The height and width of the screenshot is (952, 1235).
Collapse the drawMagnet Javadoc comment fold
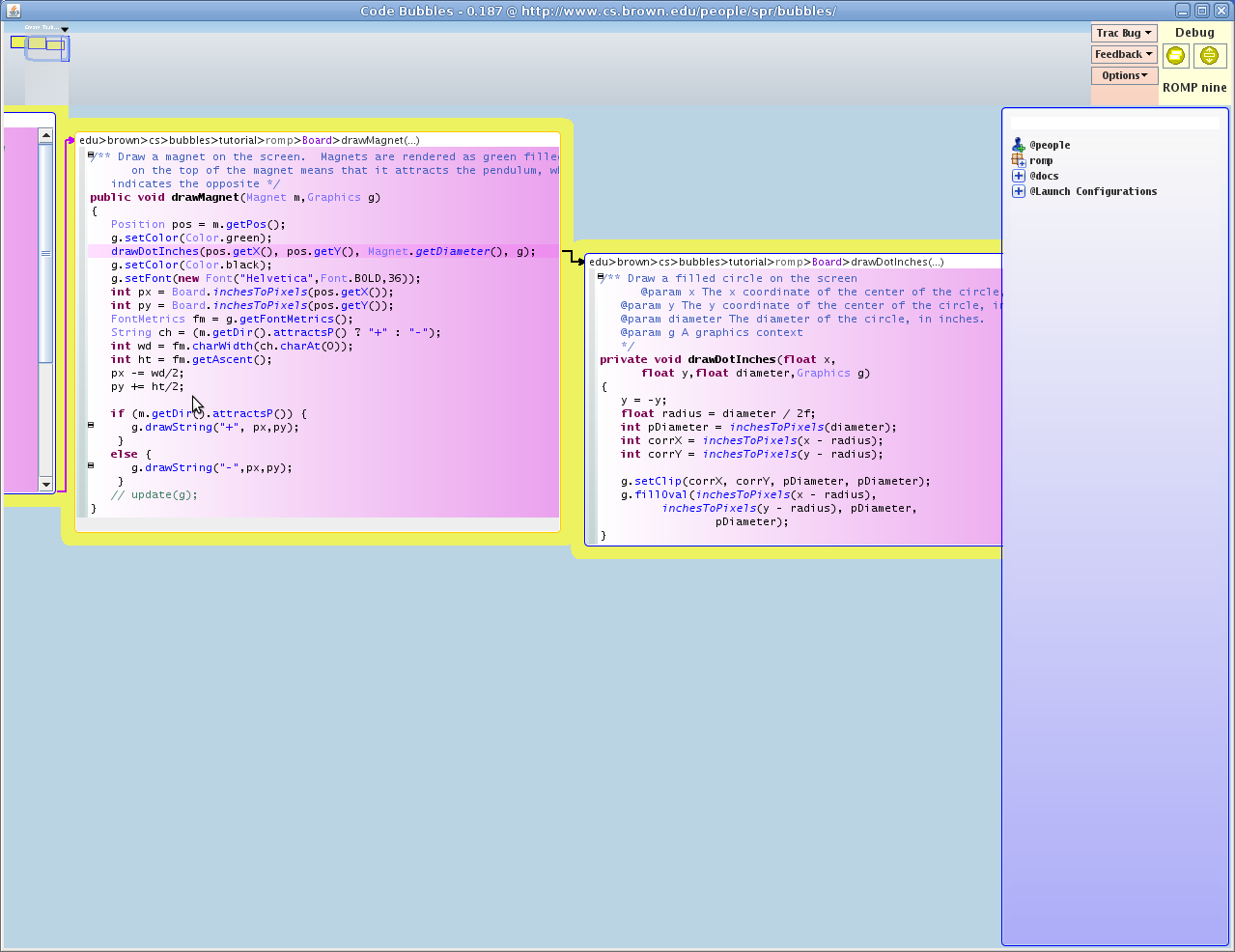[x=91, y=155]
